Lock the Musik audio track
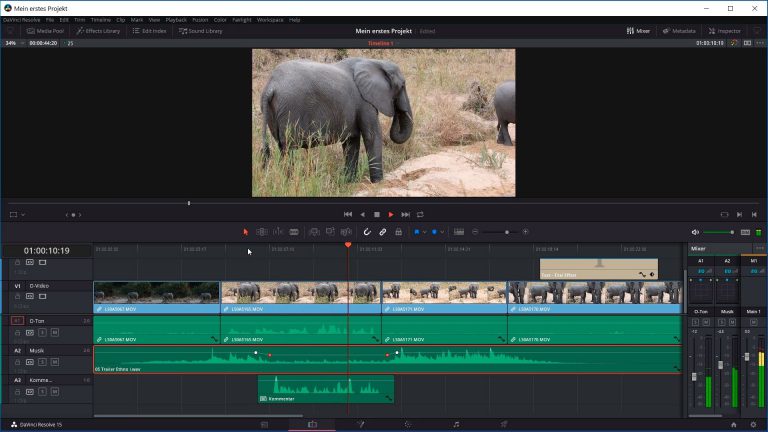Image resolution: width=768 pixels, height=432 pixels. coord(18,362)
